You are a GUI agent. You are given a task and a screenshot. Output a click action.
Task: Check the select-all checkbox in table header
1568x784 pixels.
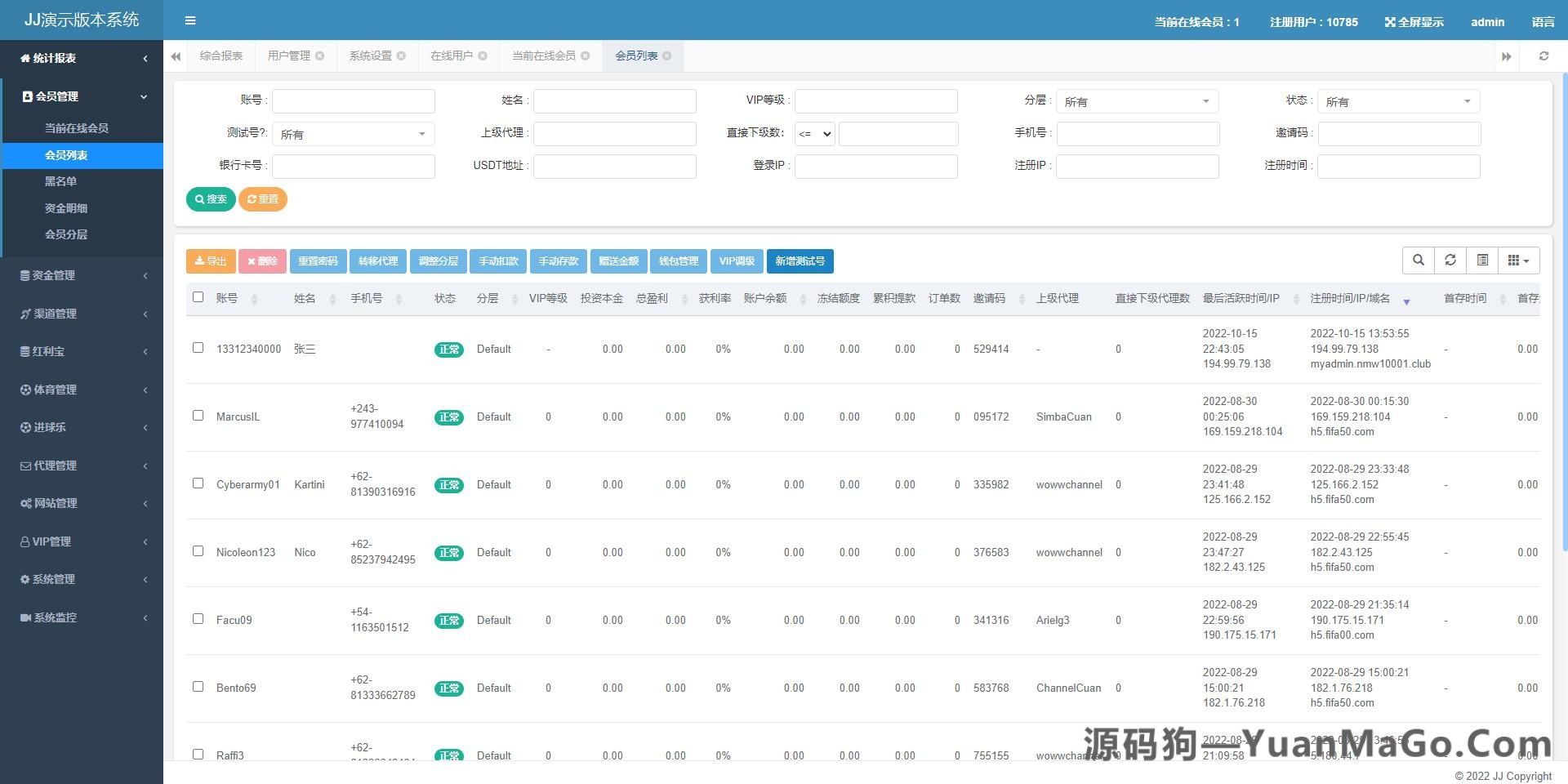point(198,297)
